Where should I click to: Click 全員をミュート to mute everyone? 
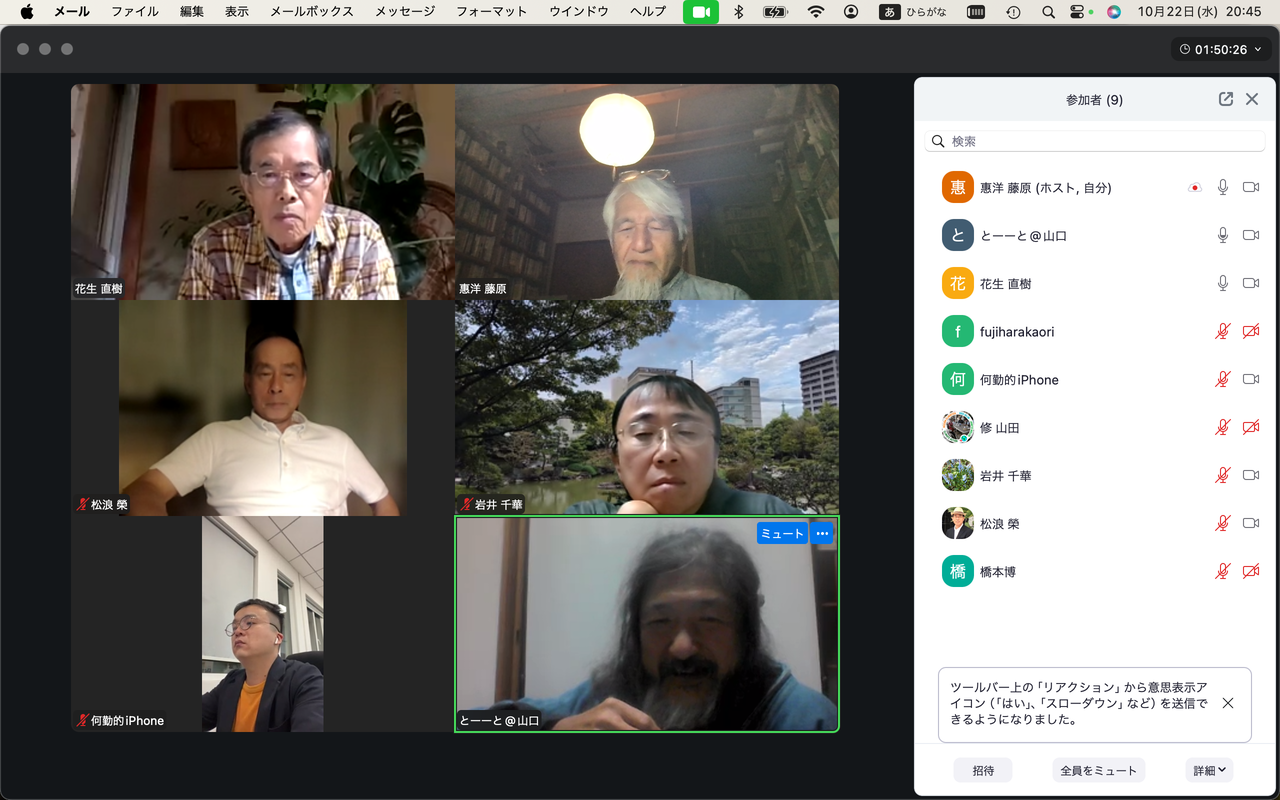click(x=1098, y=770)
